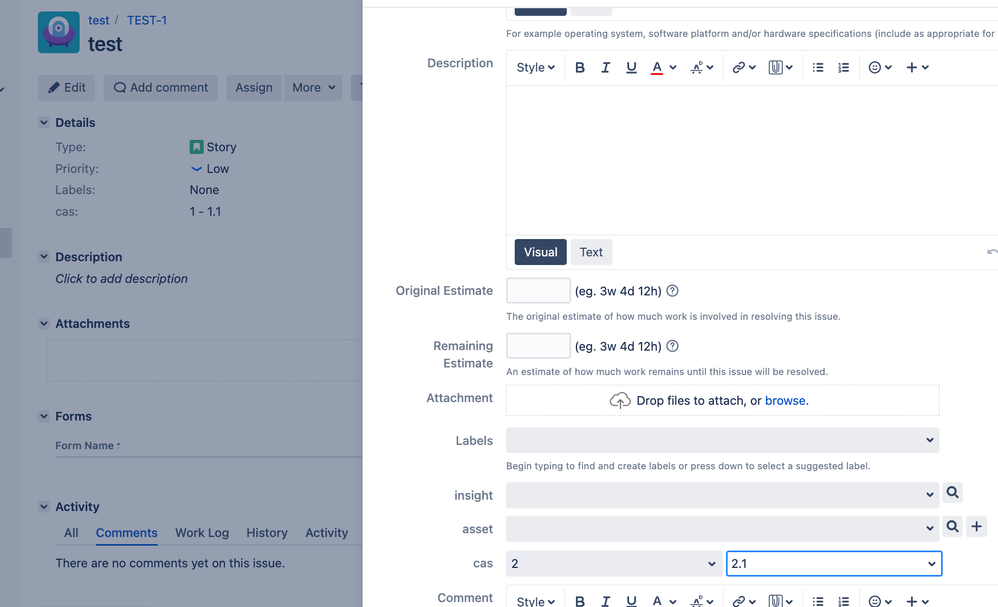Viewport: 998px width, 607px height.
Task: Open text color picker in Comment toolbar
Action: [663, 601]
